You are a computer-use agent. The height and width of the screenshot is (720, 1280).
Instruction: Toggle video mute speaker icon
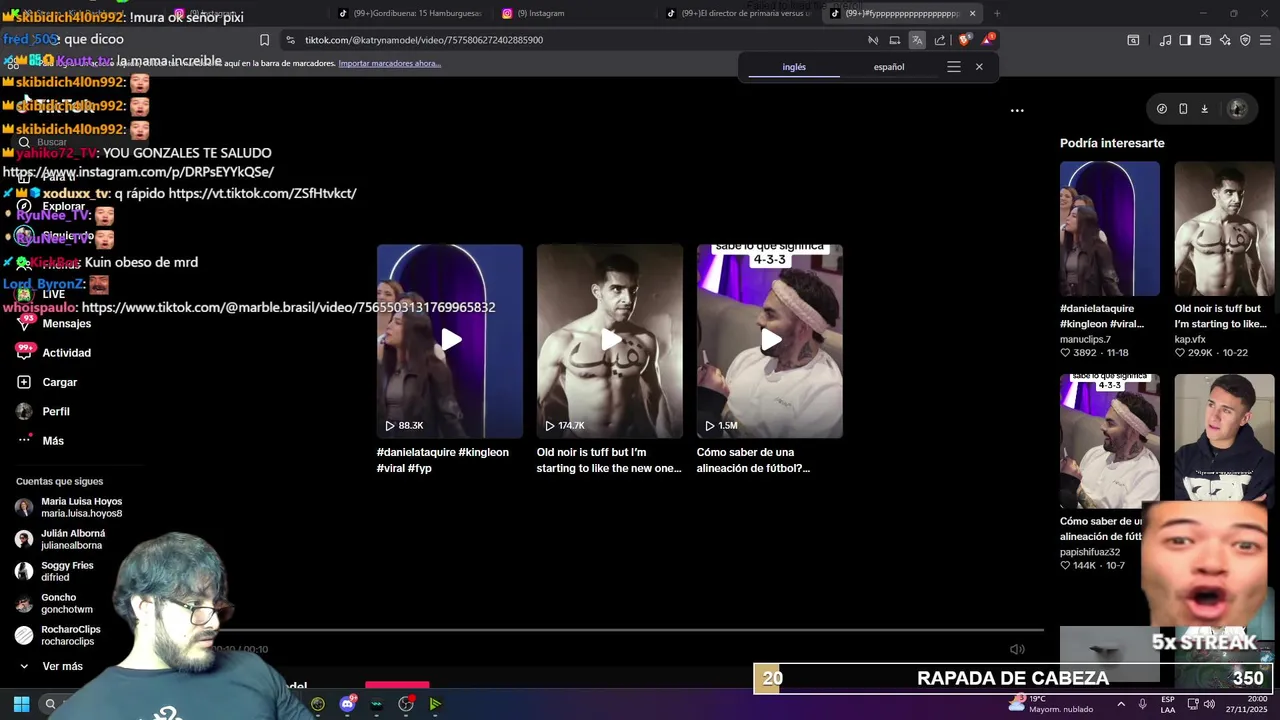pyautogui.click(x=1017, y=649)
